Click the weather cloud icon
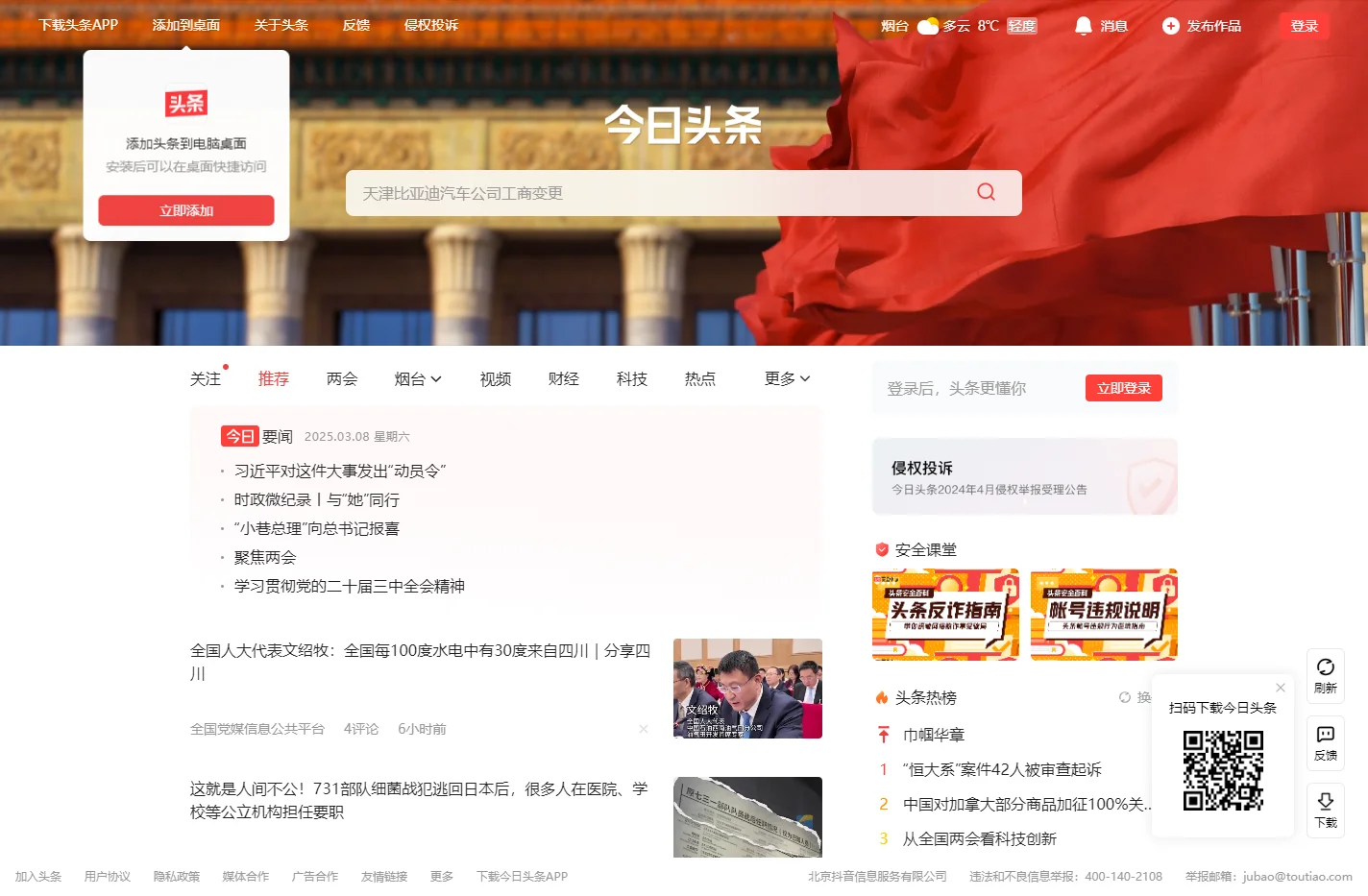 (x=928, y=26)
